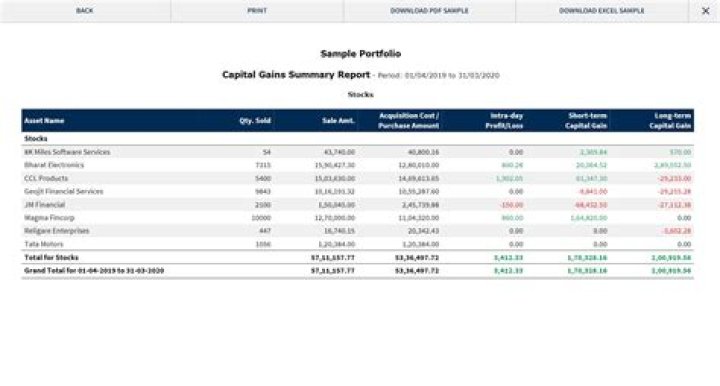Click the Short-term Capital Gain column header

pyautogui.click(x=586, y=121)
